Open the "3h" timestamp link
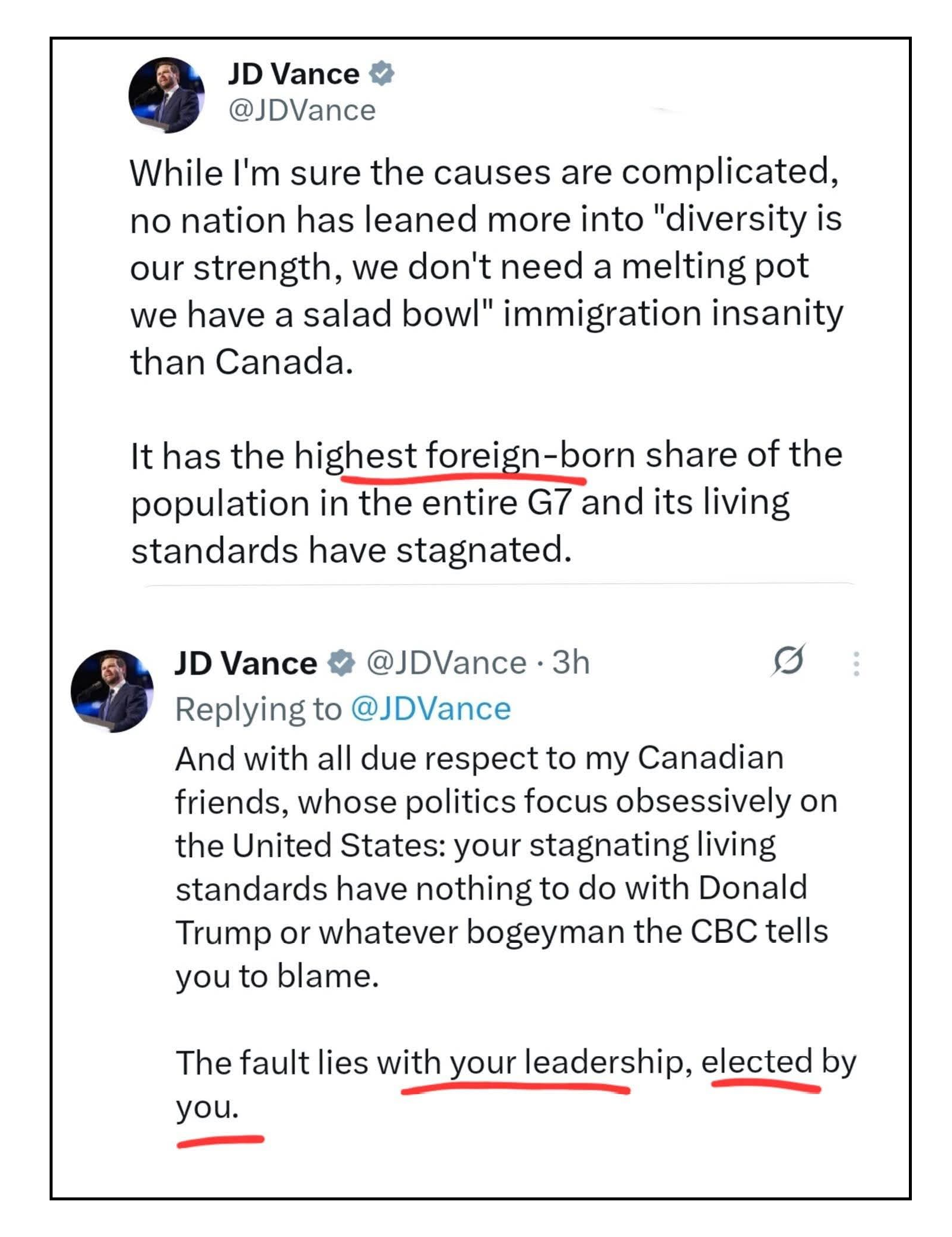 tap(571, 663)
